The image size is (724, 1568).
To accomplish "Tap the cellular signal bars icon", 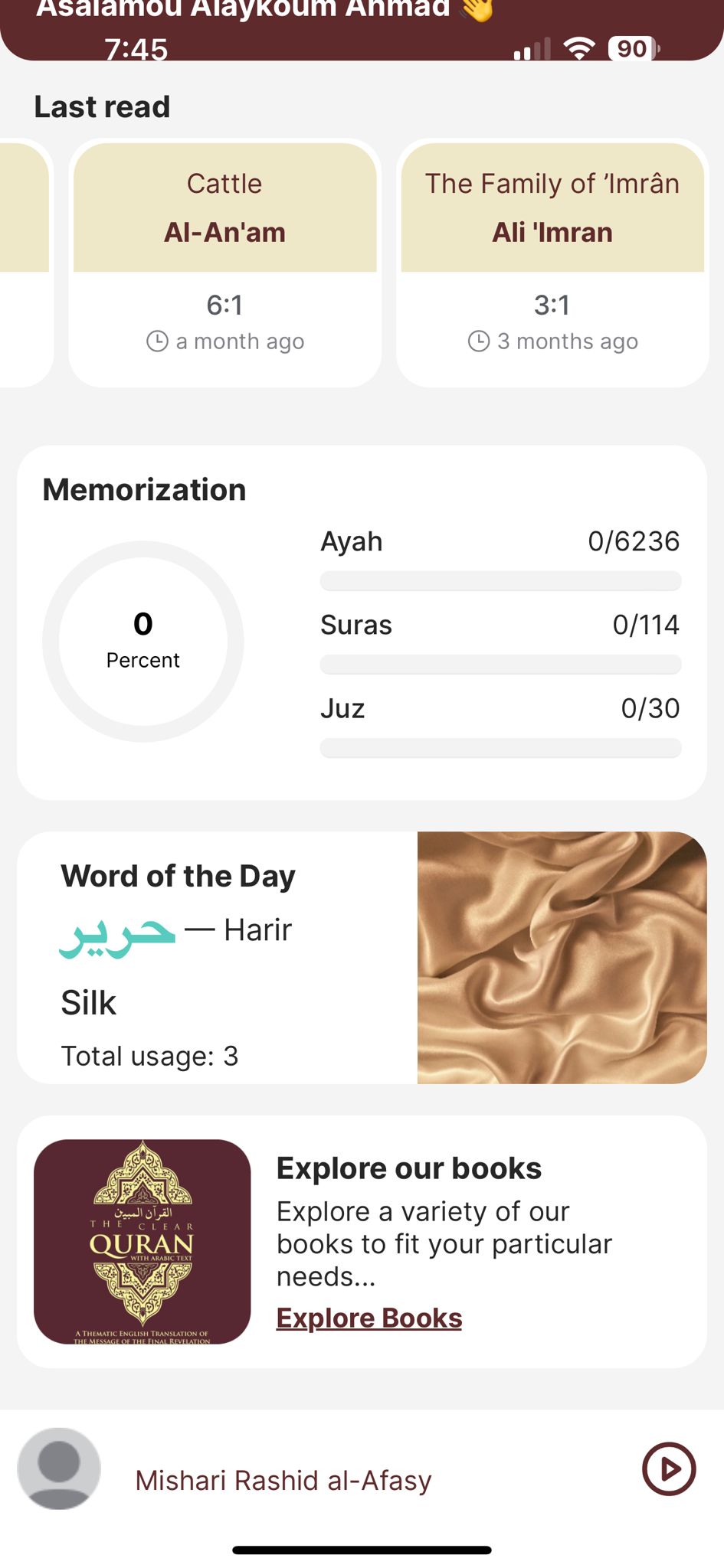I will (532, 48).
